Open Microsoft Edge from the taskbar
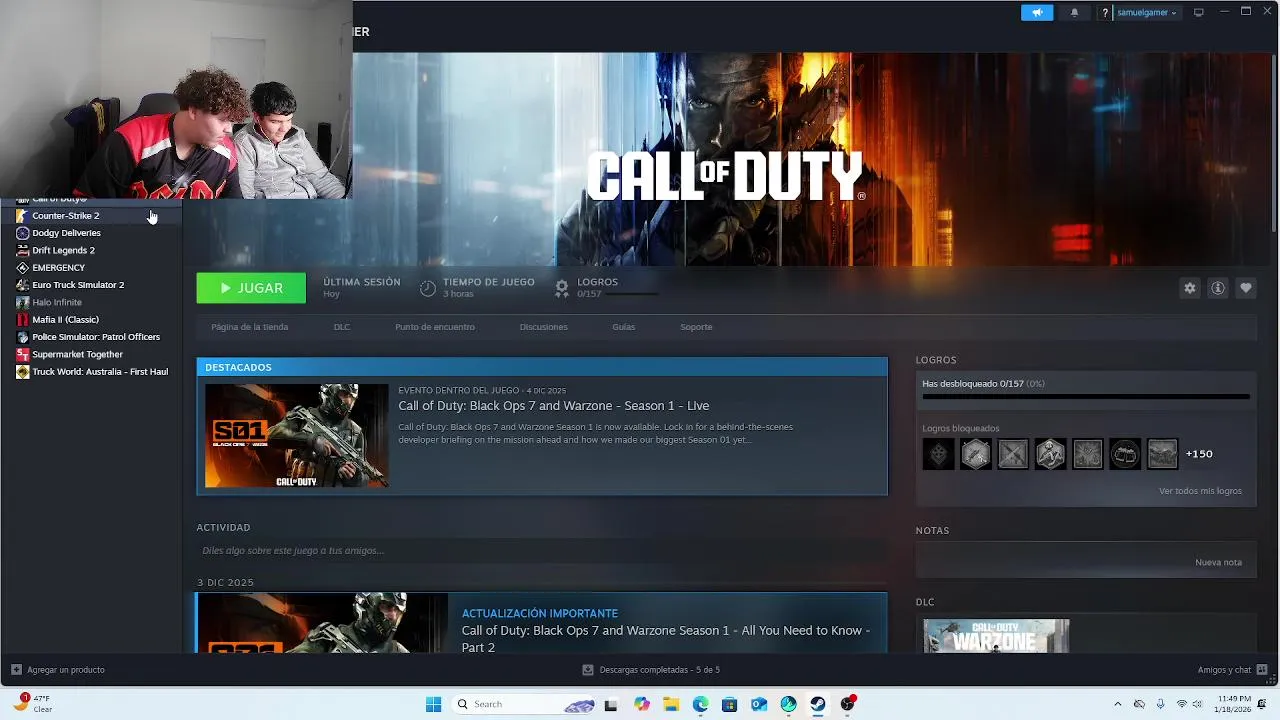 tap(700, 704)
